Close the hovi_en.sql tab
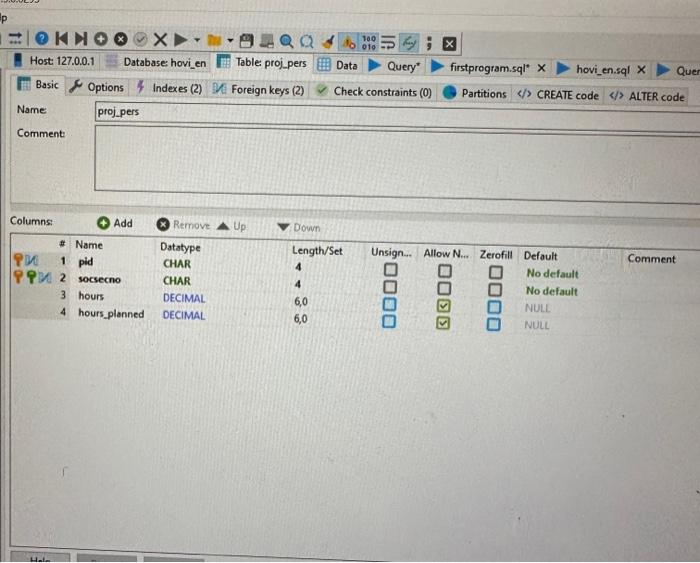The image size is (700, 563). tap(641, 70)
